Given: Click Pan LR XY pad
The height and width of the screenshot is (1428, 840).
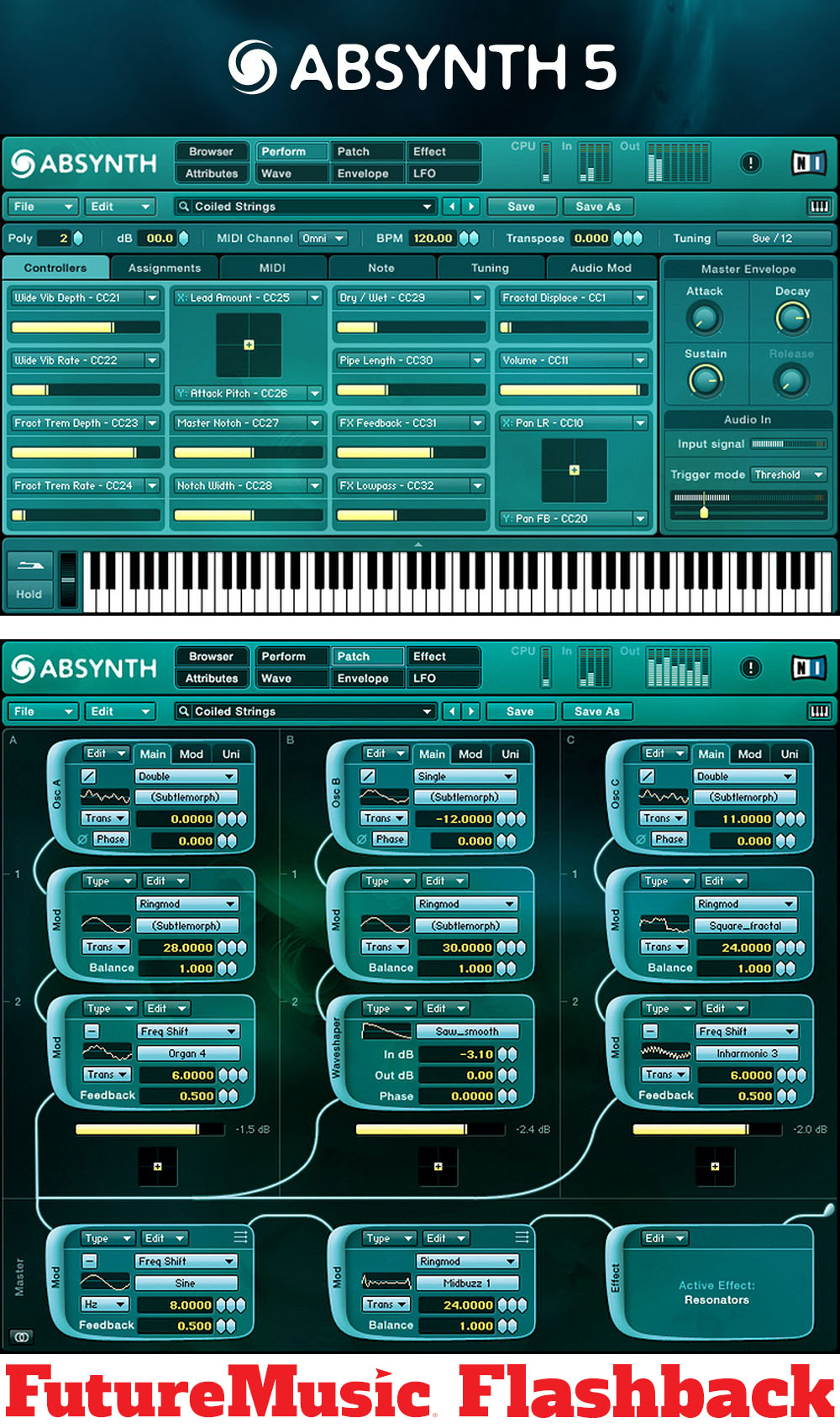Looking at the screenshot, I should coord(575,470).
